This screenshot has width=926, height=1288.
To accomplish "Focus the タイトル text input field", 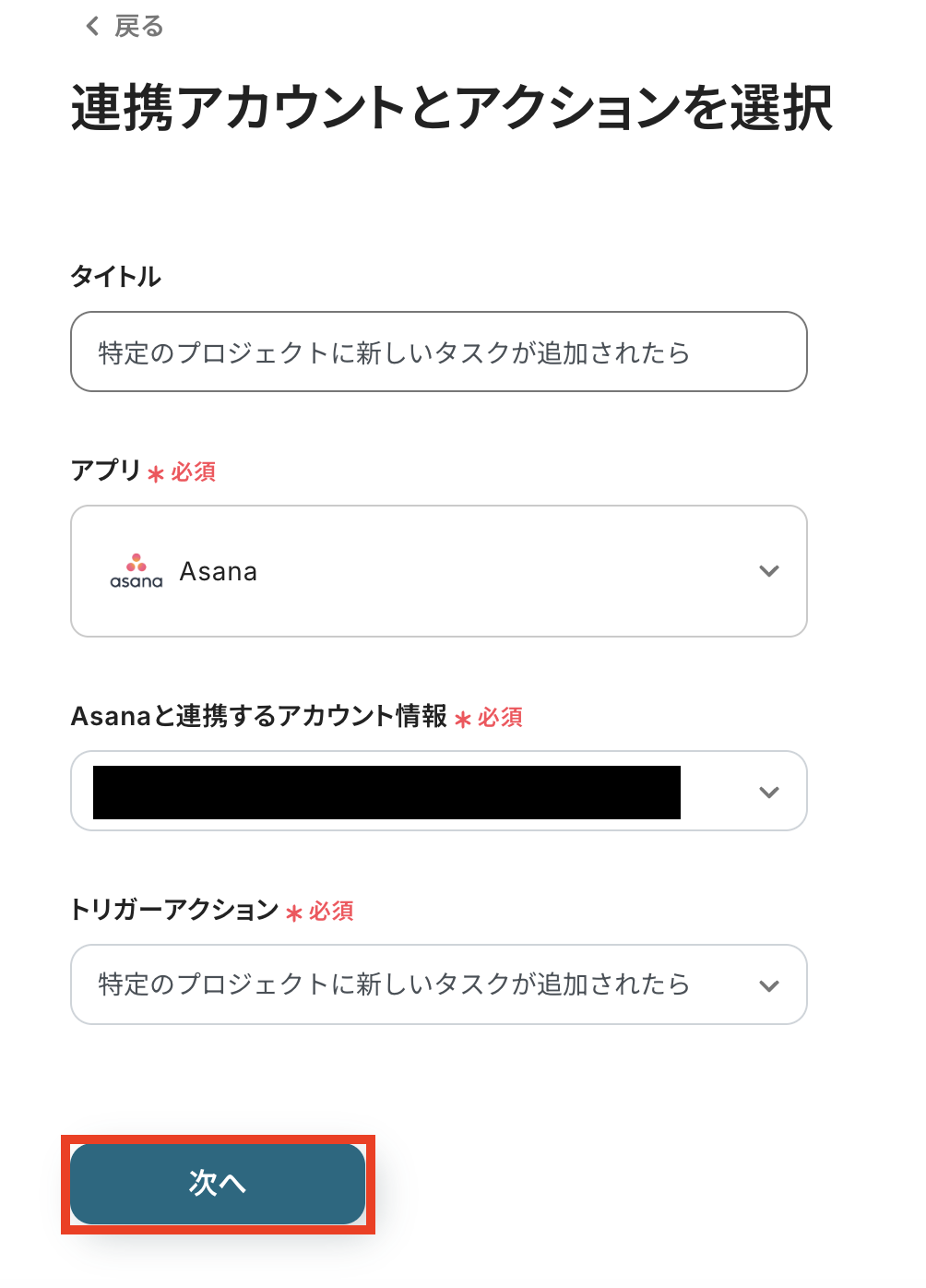I will pyautogui.click(x=439, y=352).
